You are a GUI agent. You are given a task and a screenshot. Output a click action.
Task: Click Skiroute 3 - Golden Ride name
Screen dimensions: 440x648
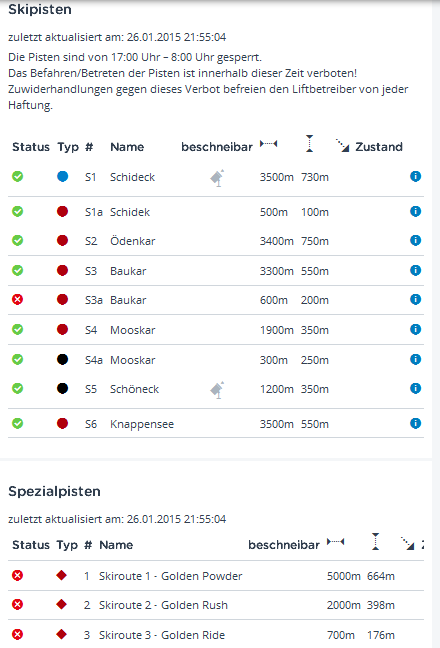click(x=162, y=635)
